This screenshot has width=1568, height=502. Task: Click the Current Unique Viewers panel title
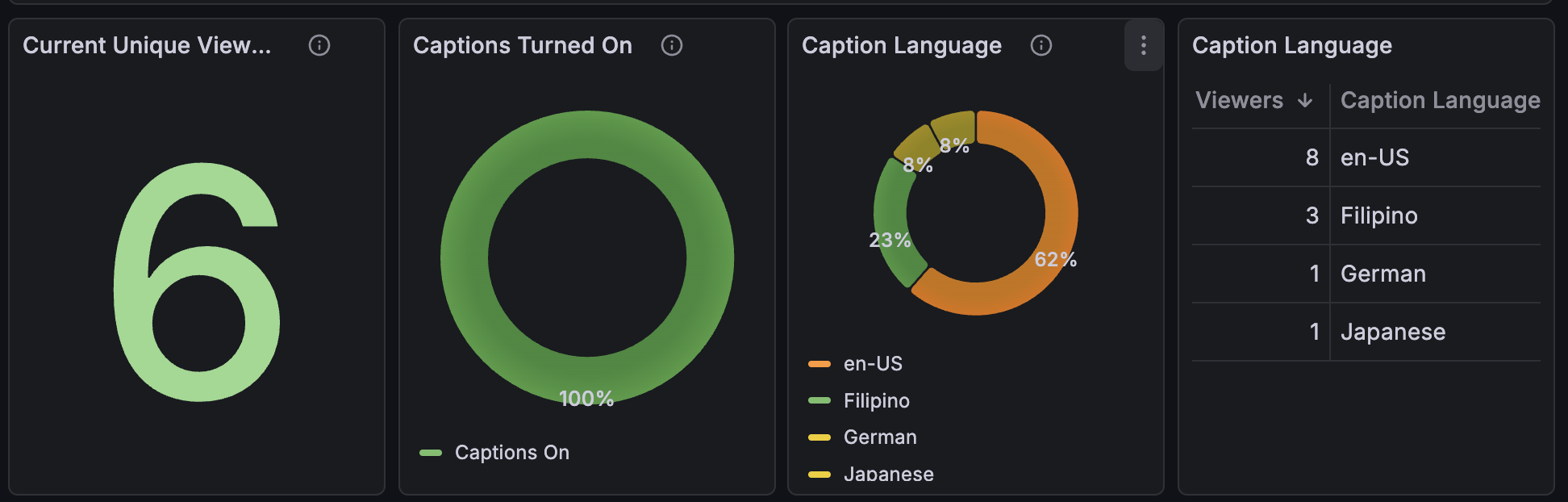[147, 45]
